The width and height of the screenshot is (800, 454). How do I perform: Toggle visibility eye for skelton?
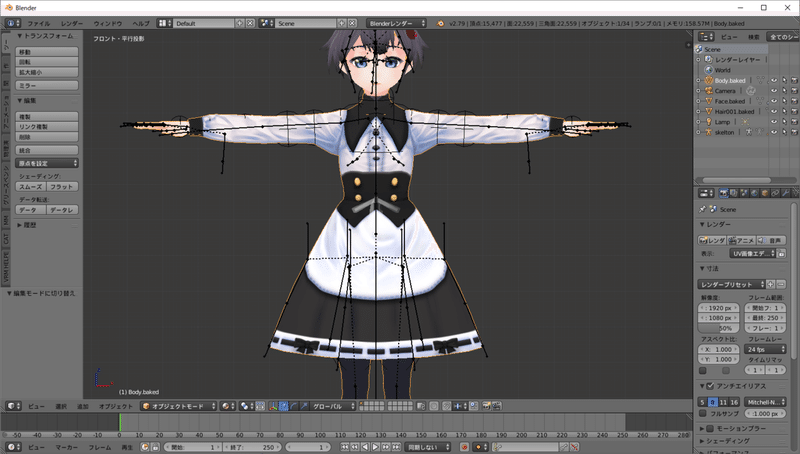tap(774, 132)
